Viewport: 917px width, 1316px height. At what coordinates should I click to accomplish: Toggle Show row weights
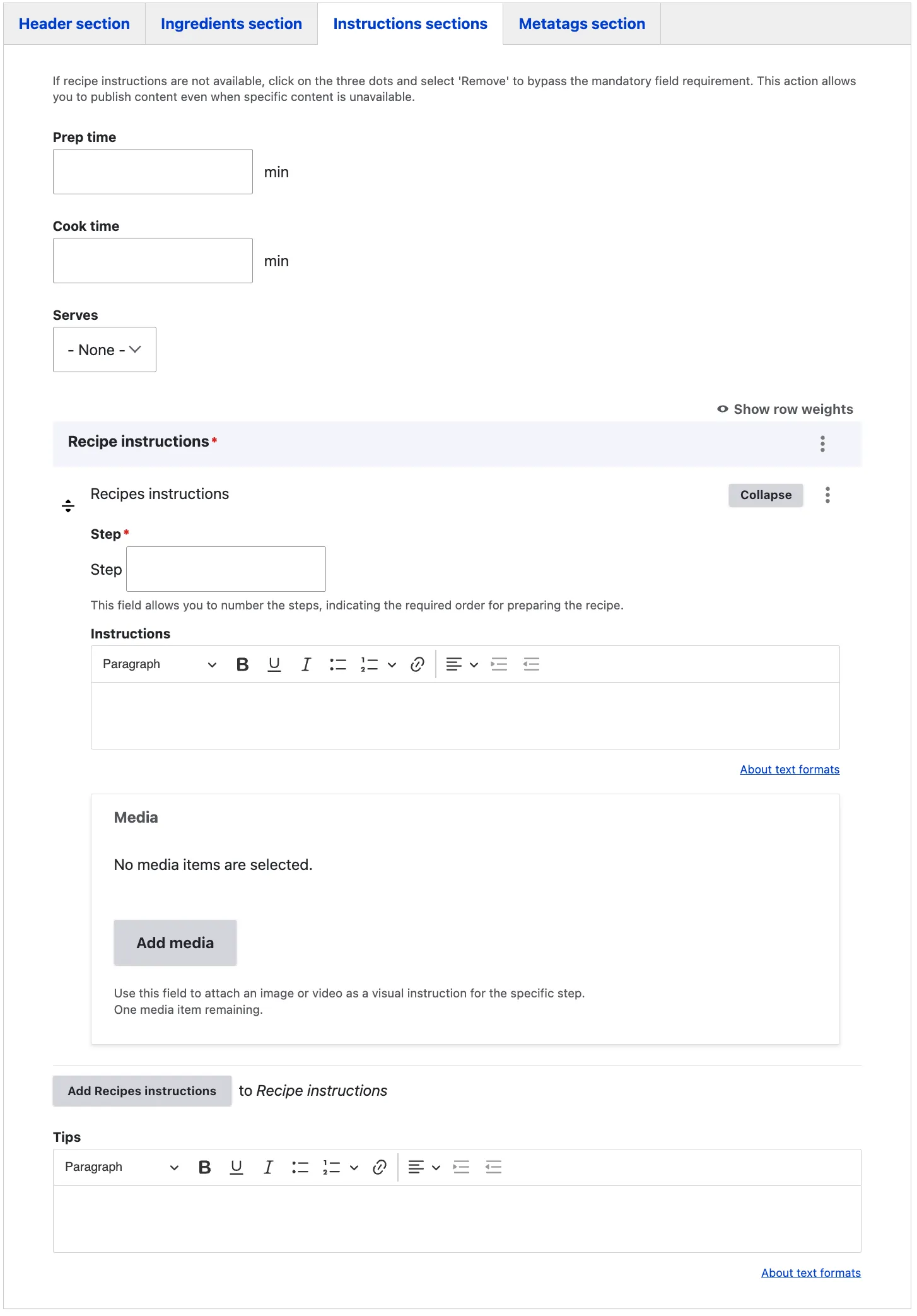pyautogui.click(x=785, y=409)
